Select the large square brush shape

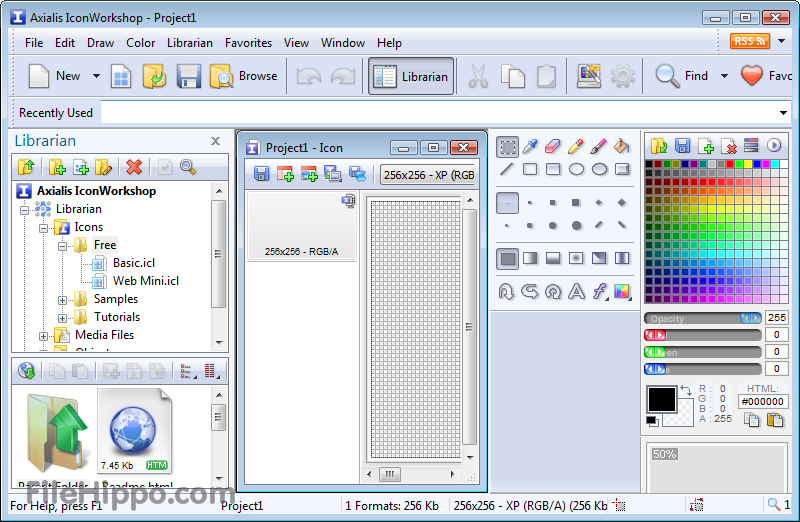tap(576, 203)
